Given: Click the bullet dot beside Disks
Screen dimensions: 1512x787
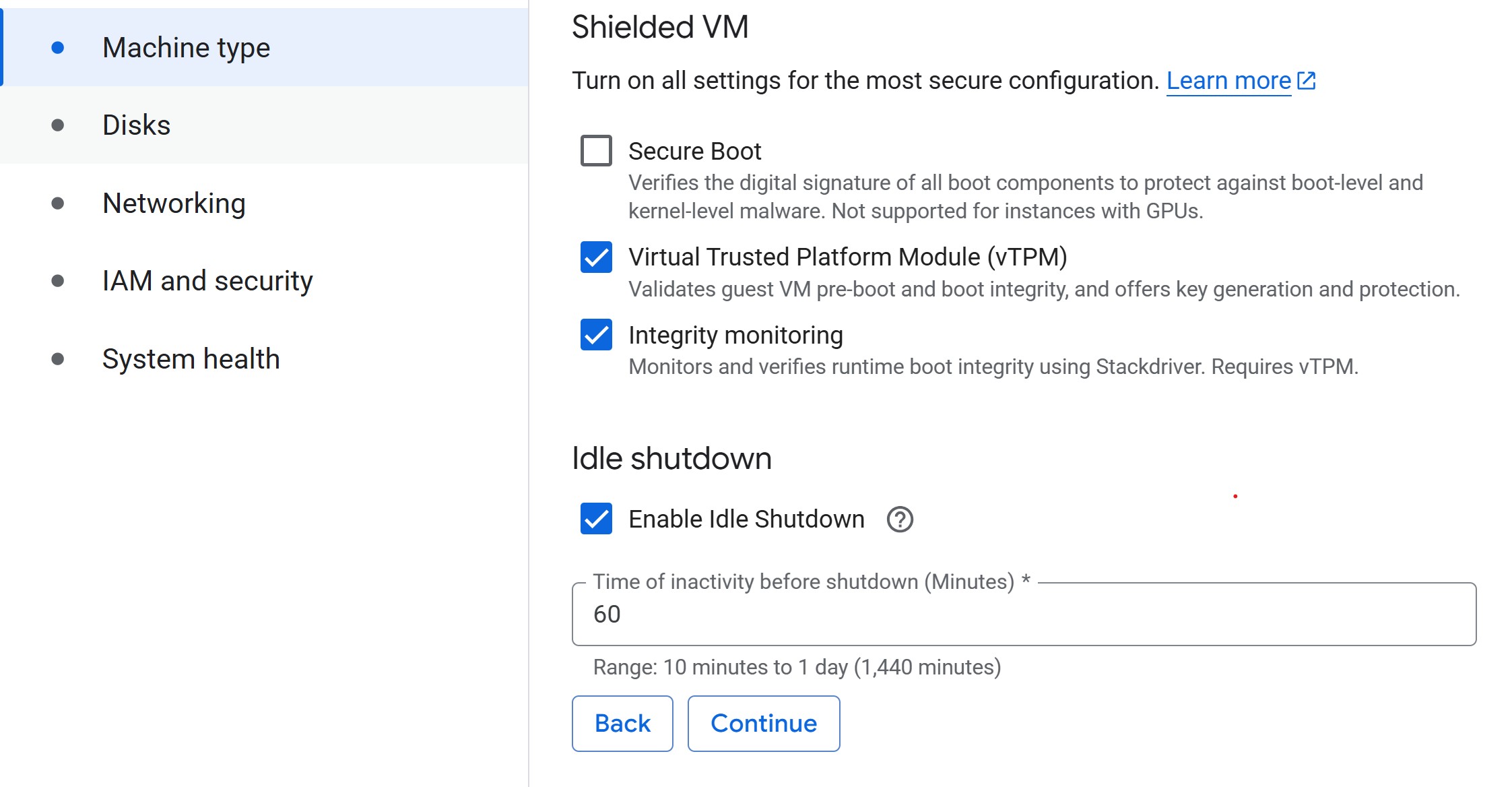Looking at the screenshot, I should (58, 125).
